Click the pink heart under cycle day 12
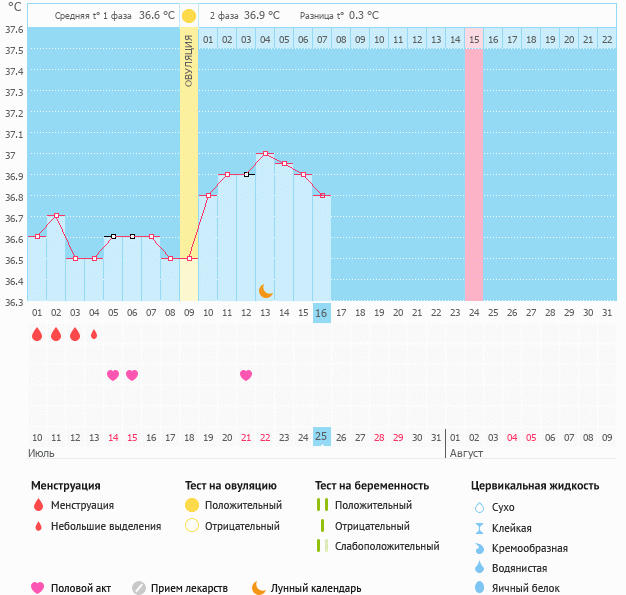 tap(246, 375)
